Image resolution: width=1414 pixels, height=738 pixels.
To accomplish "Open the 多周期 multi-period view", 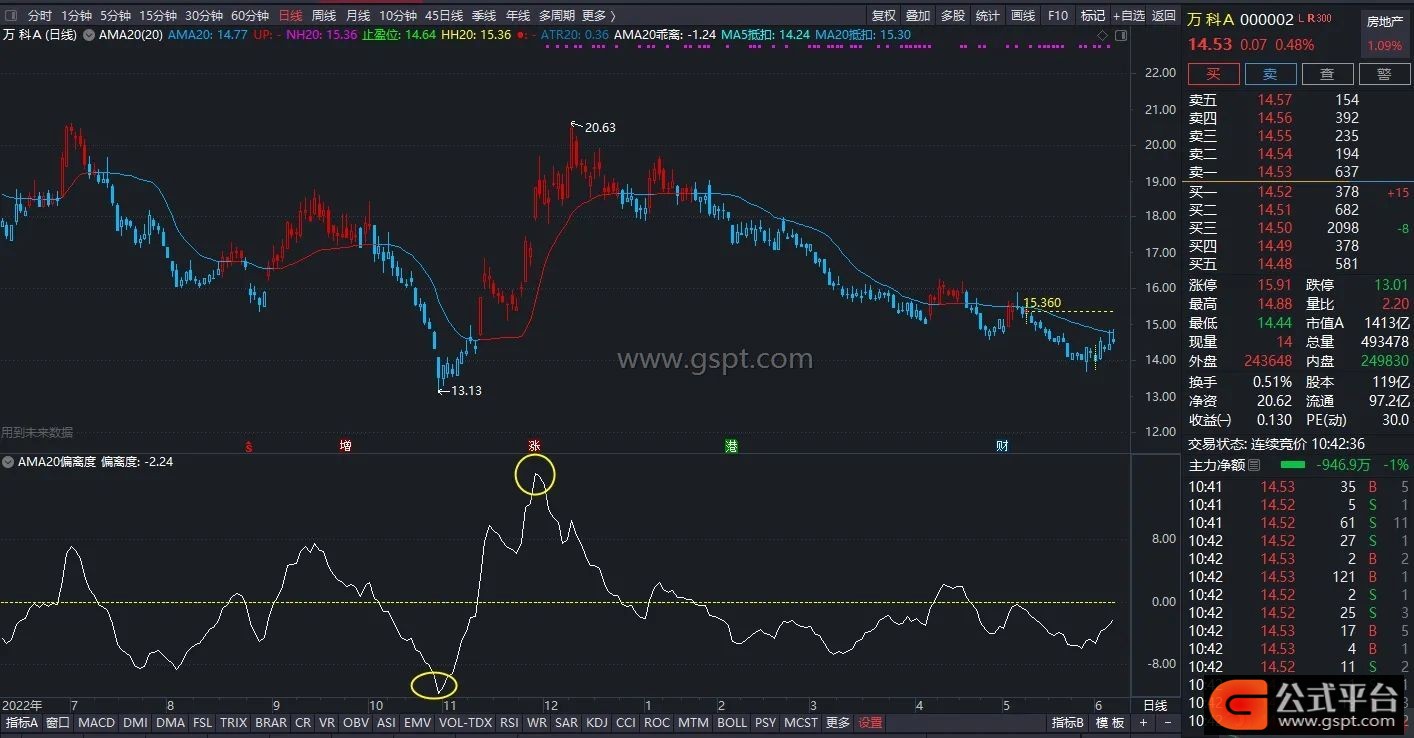I will 557,15.
